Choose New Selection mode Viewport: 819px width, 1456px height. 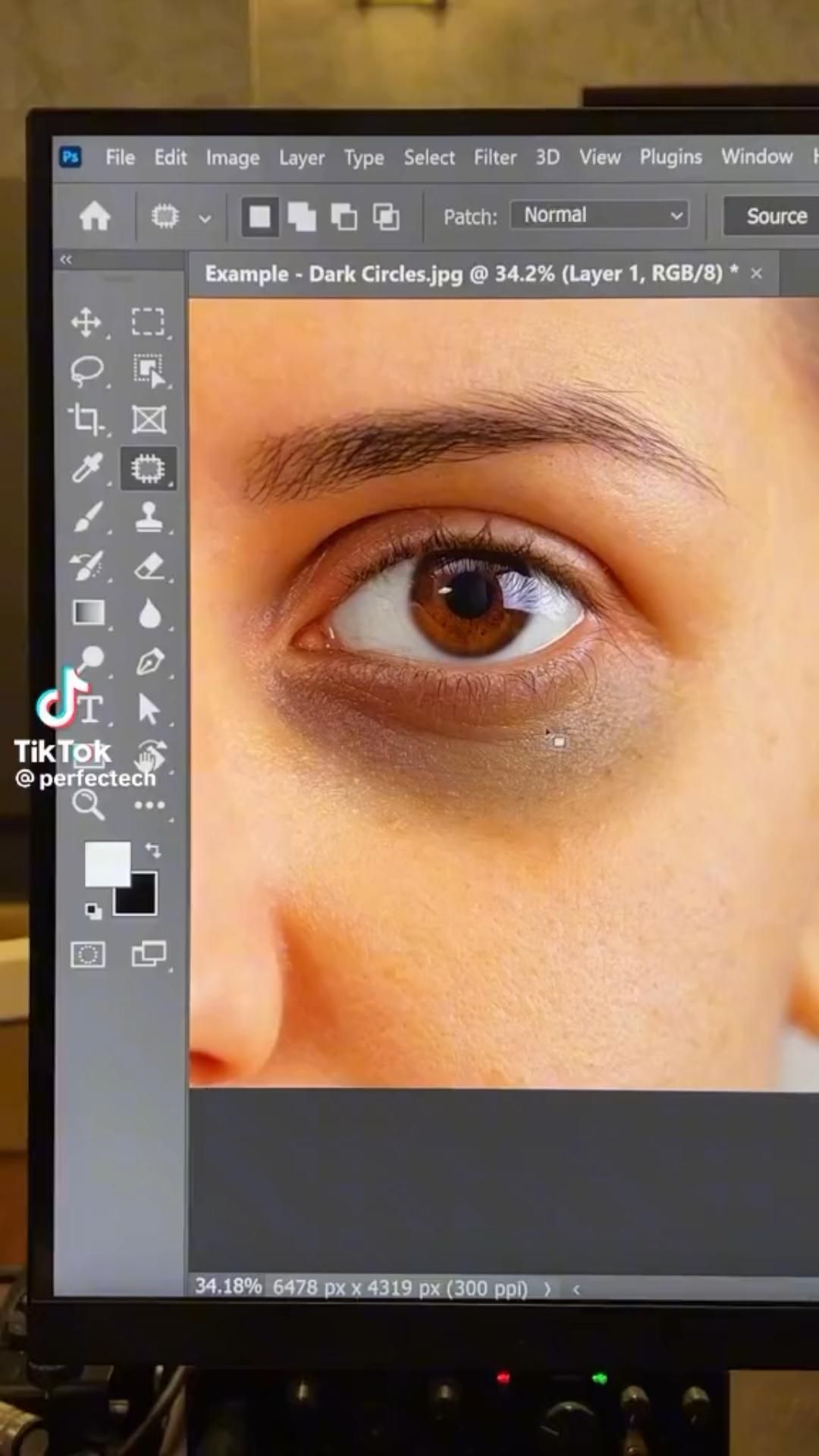(x=259, y=217)
